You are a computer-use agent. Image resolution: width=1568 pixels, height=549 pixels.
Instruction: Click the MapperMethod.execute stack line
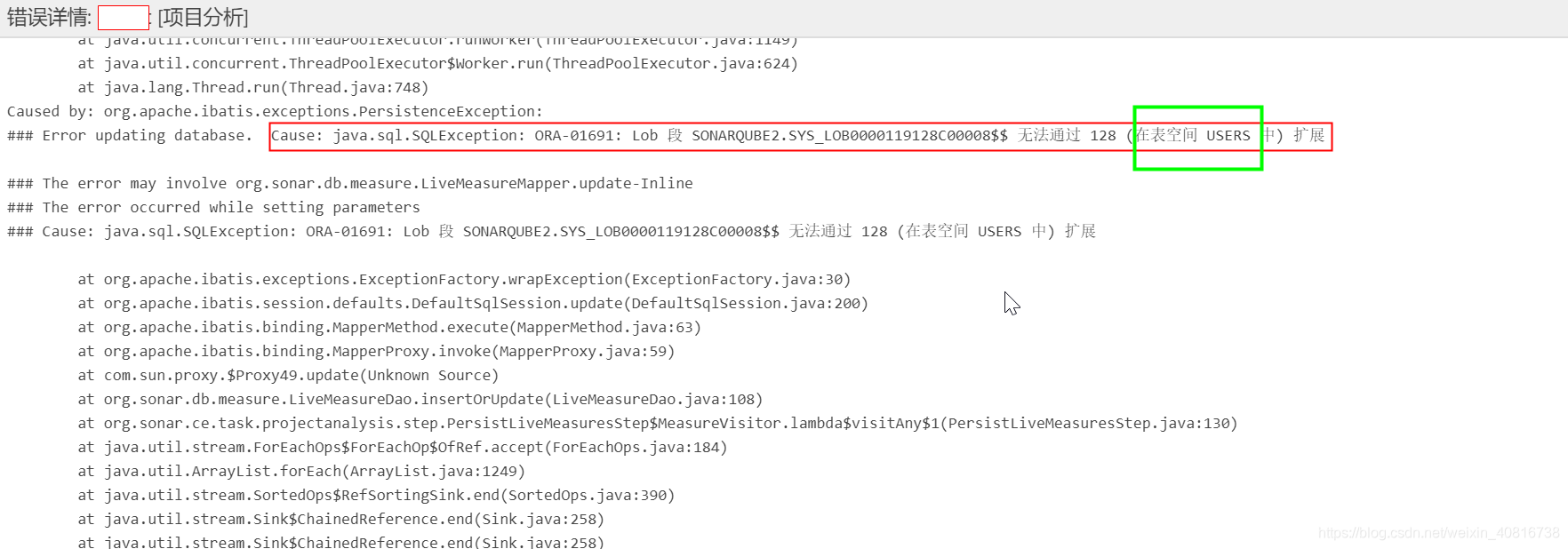(x=389, y=328)
